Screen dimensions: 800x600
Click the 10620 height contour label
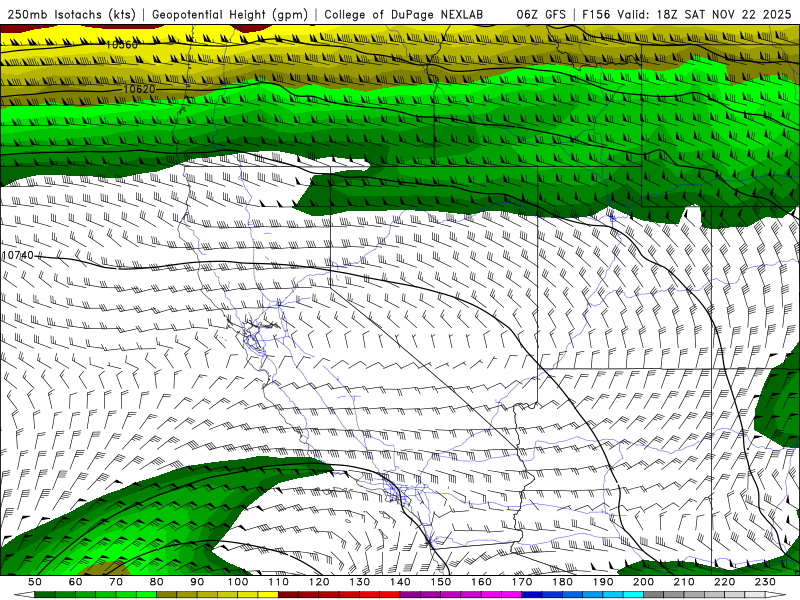[x=139, y=89]
